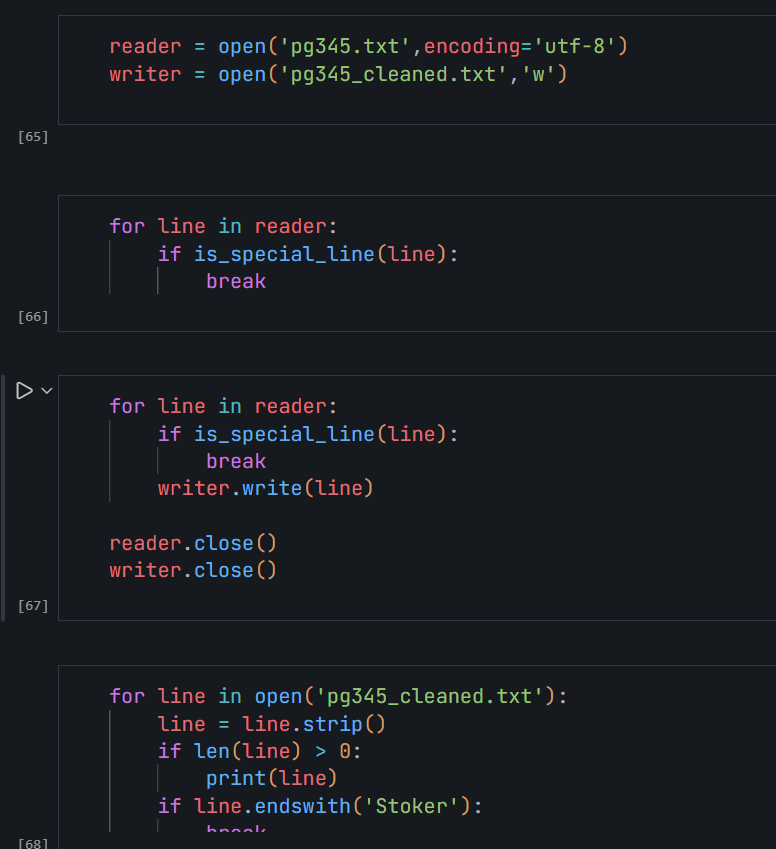Screen dimensions: 776x849
Task: Click the if len(line) > 0: line
Action: [259, 752]
